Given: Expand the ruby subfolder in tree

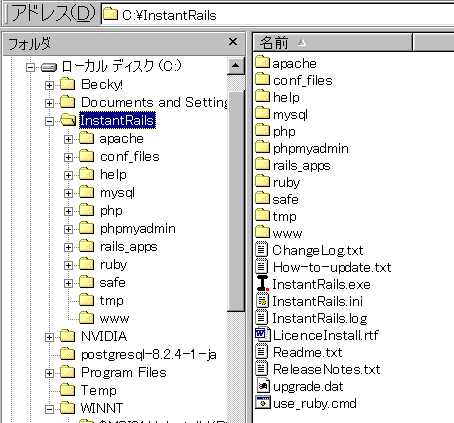Looking at the screenshot, I should tap(68, 265).
